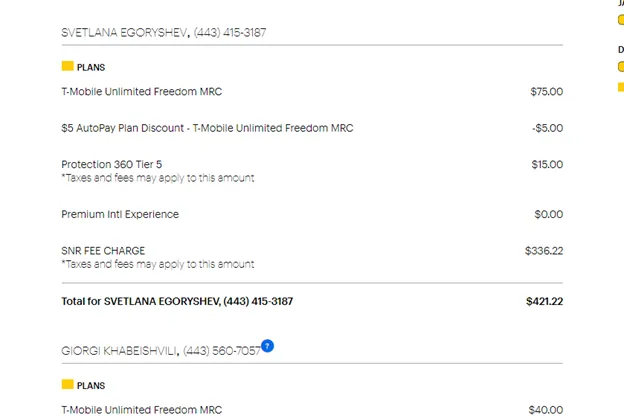Click the $40.00 amount for Giorgi's plan

click(546, 410)
